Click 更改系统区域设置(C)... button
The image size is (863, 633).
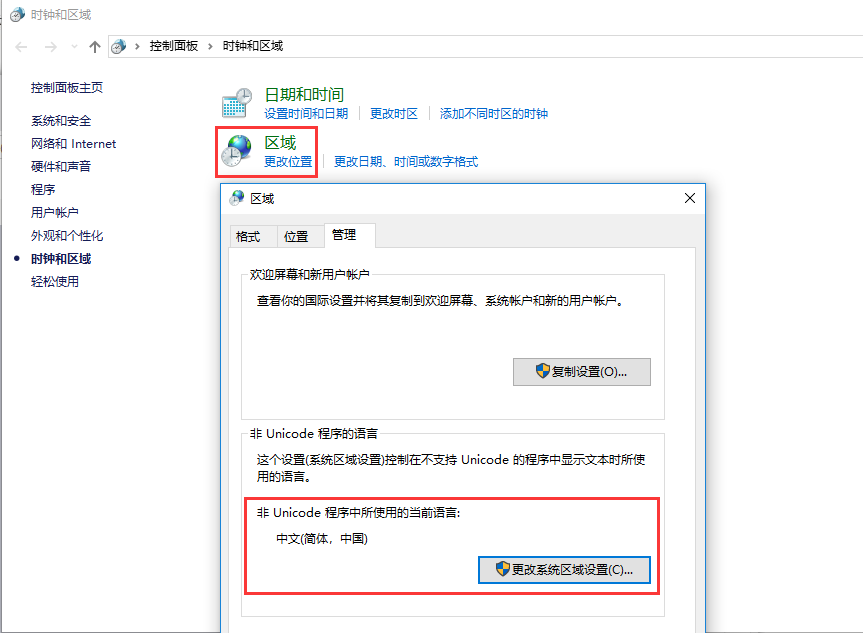[x=564, y=569]
